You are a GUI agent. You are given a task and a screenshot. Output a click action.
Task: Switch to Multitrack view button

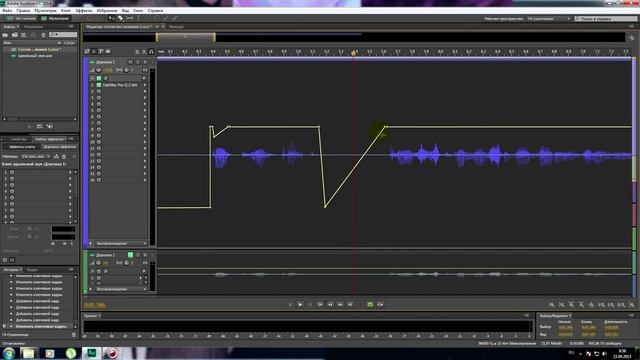[55, 18]
